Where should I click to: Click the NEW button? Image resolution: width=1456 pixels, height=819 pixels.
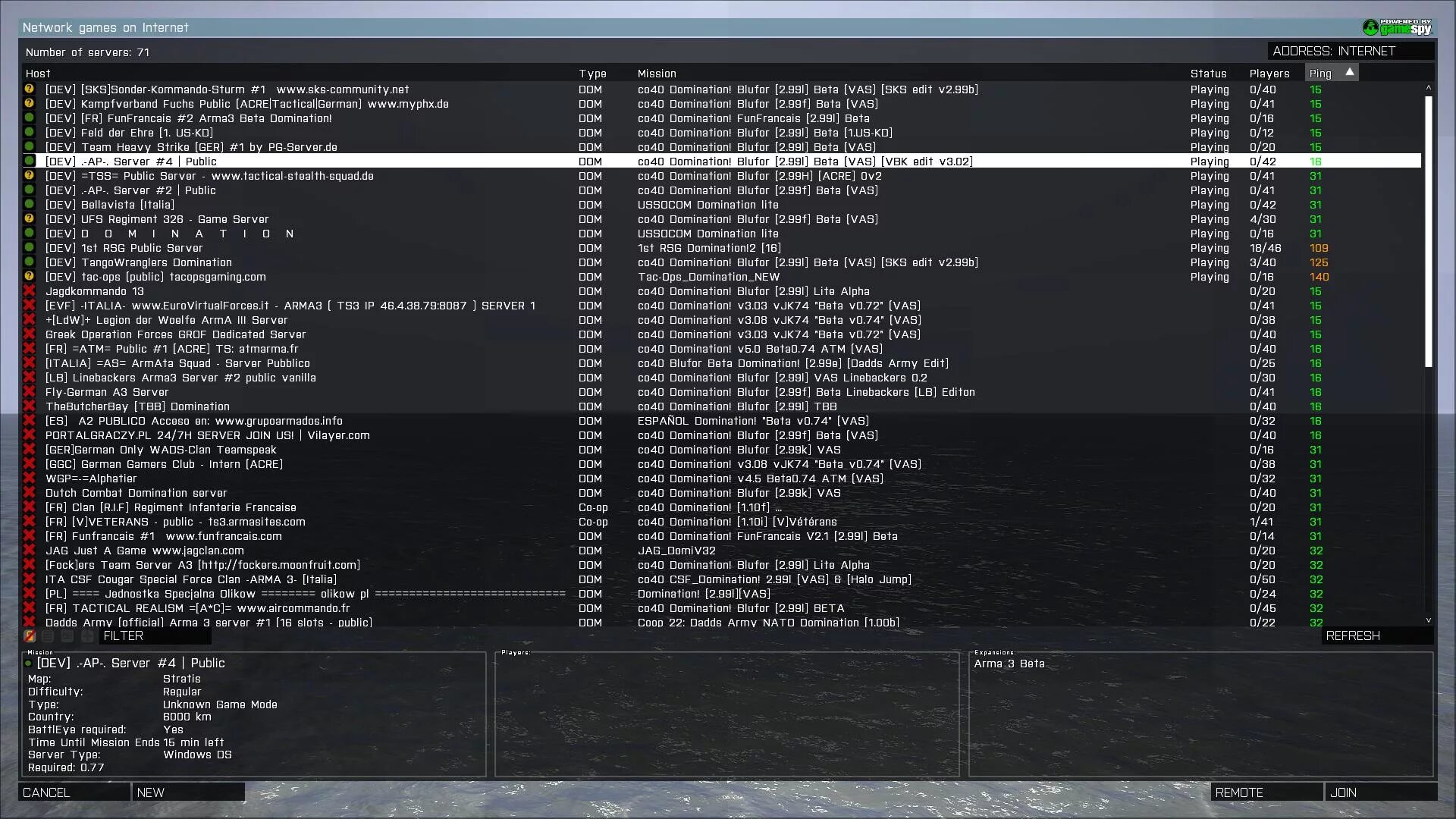point(189,792)
